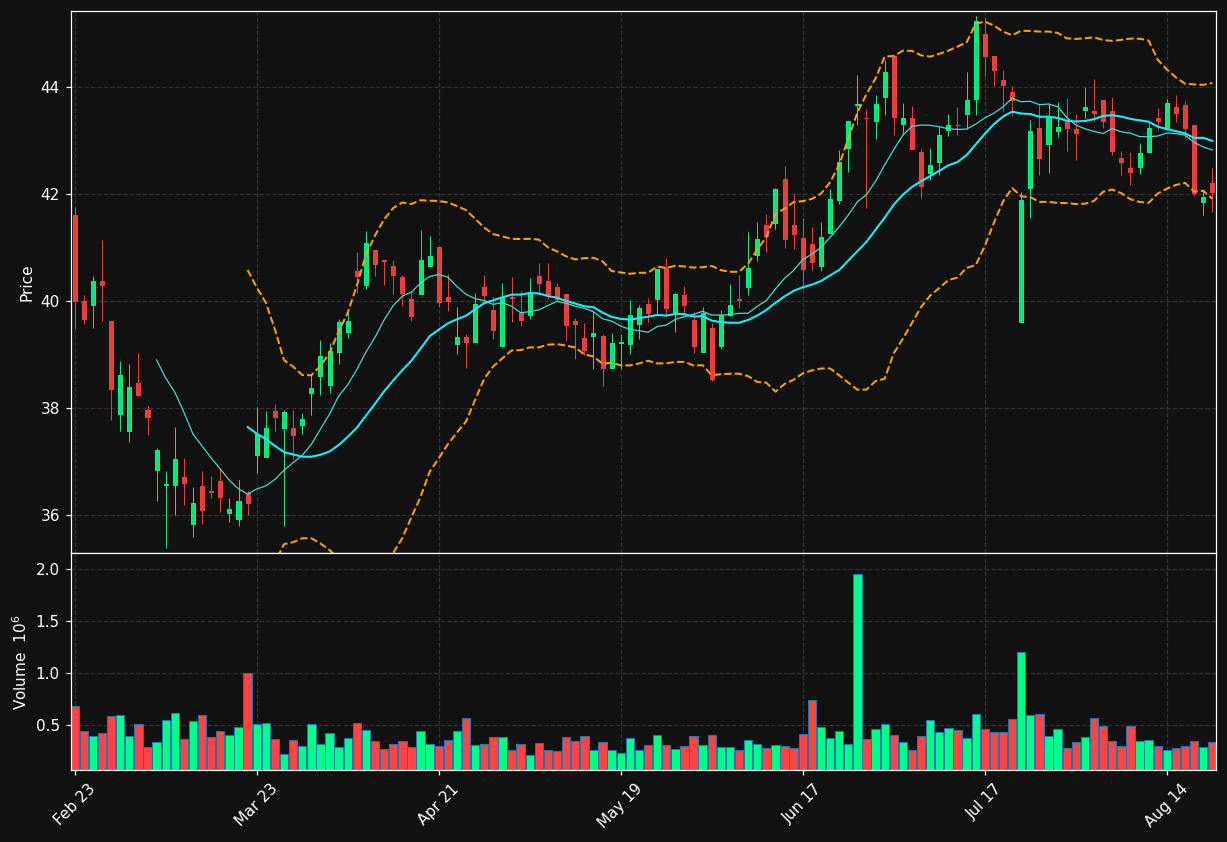Click the price axis value 36

(50, 516)
